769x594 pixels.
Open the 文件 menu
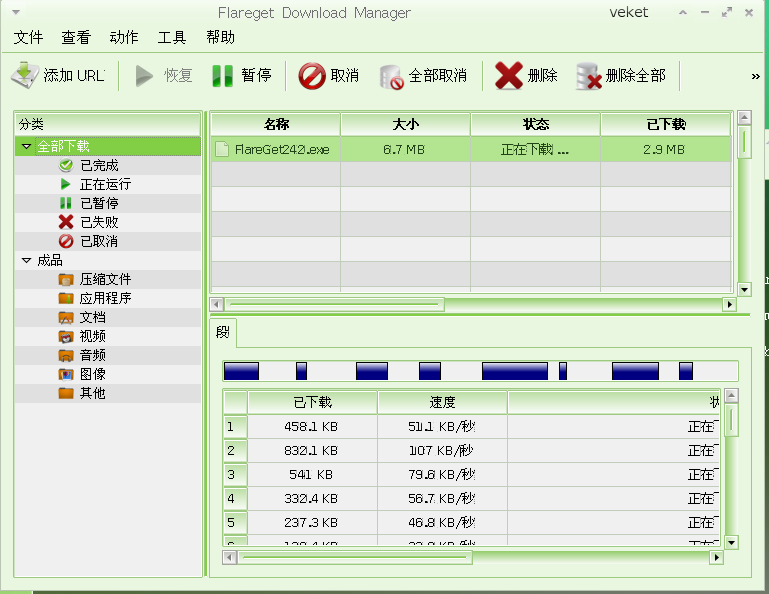coord(28,37)
